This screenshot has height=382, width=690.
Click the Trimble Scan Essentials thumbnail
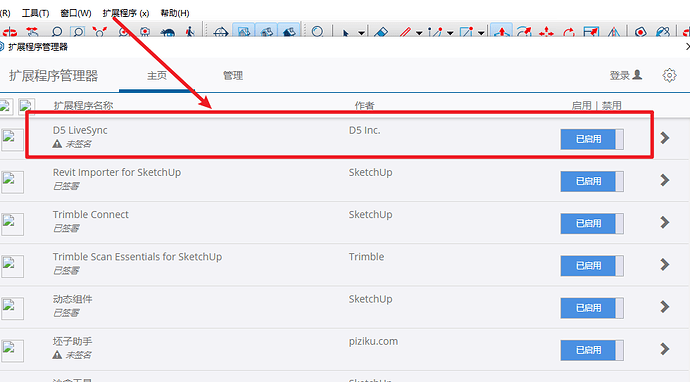pos(12,266)
